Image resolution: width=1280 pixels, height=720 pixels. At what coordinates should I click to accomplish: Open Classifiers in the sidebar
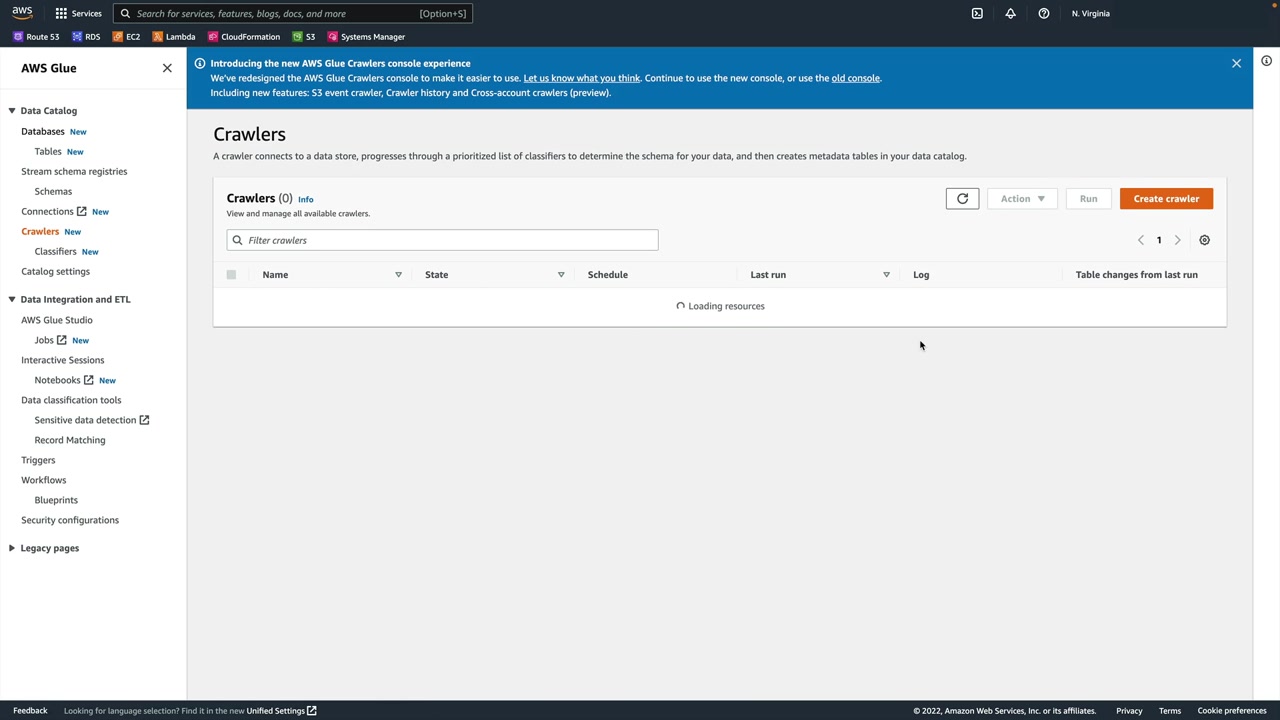tap(55, 251)
